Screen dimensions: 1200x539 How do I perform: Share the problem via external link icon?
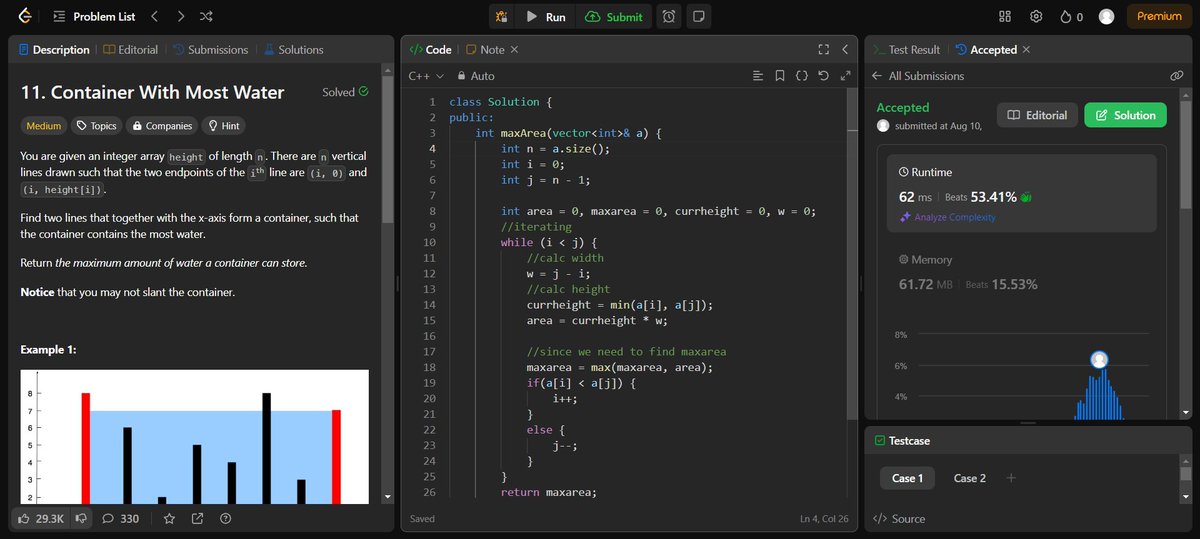click(197, 518)
